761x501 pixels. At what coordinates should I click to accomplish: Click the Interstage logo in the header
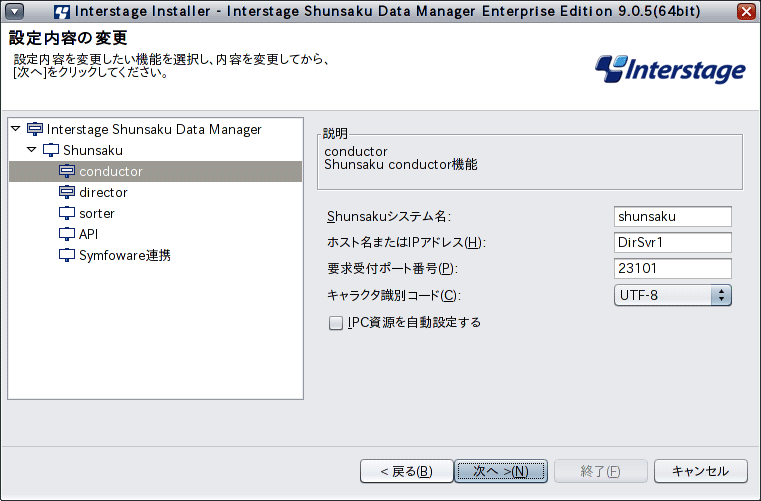pyautogui.click(x=670, y=69)
